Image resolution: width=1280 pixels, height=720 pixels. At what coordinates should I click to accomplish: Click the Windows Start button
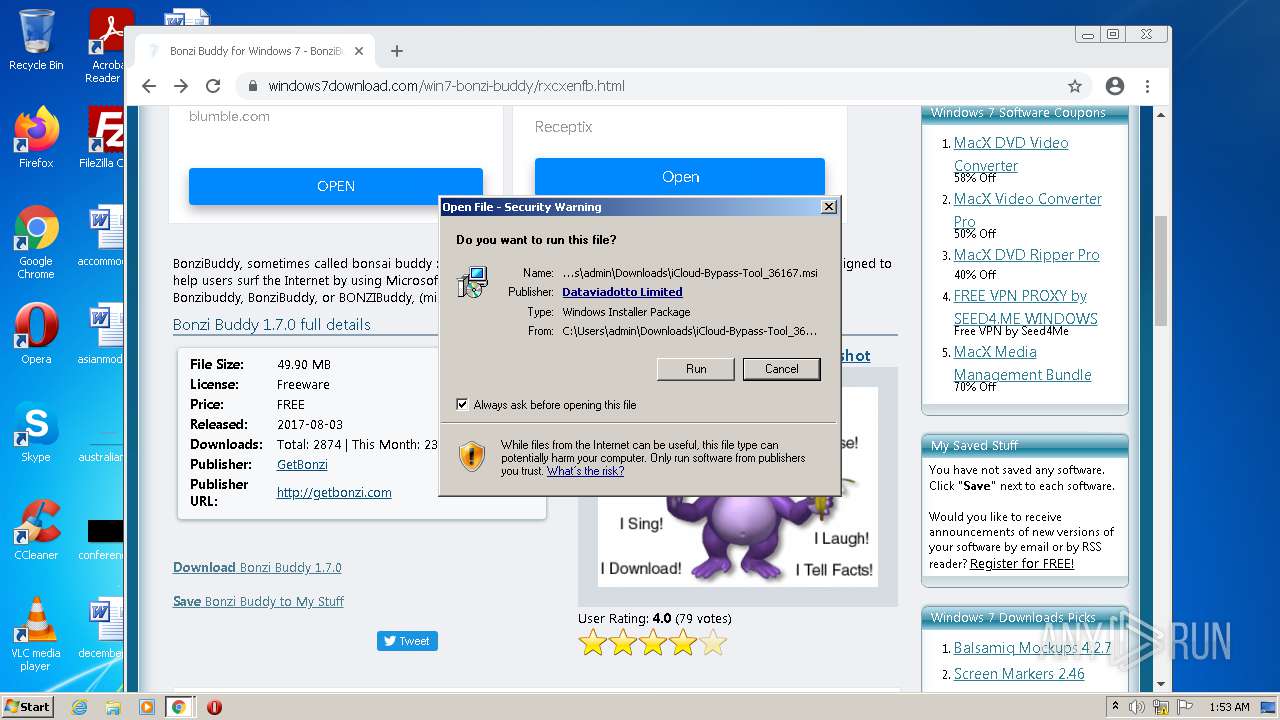point(27,706)
